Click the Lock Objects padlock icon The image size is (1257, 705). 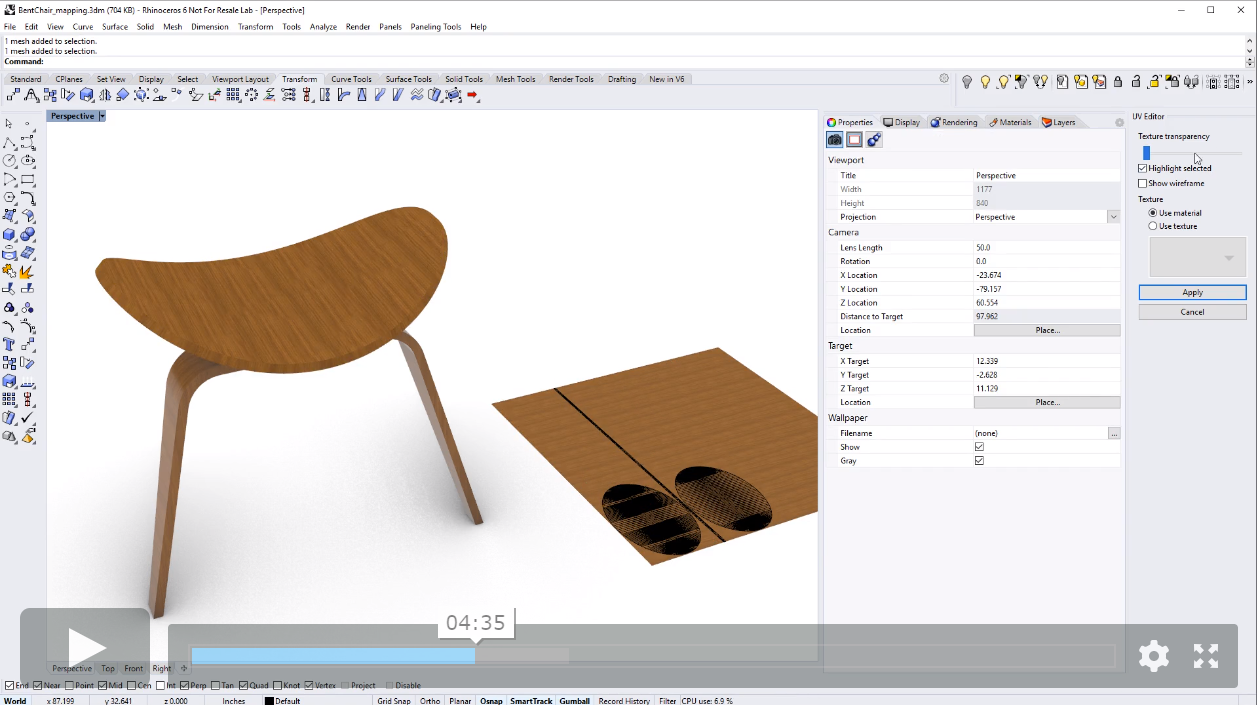pos(1118,82)
